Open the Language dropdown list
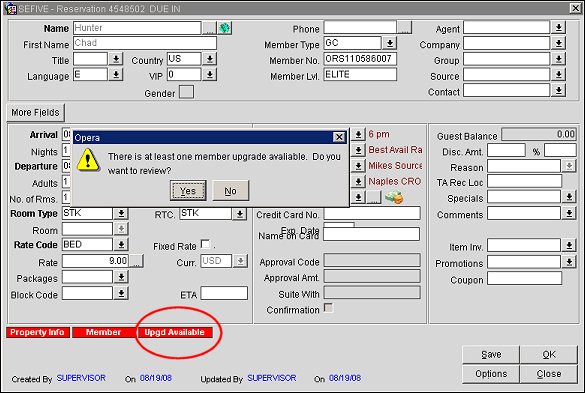The width and height of the screenshot is (585, 393). tap(116, 75)
